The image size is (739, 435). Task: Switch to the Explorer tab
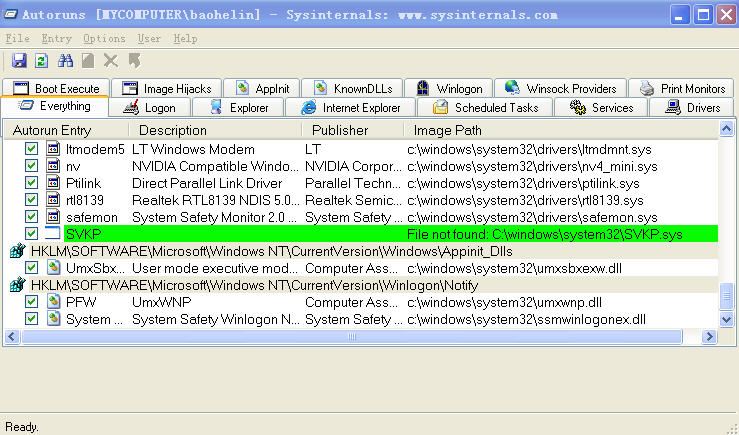238,107
